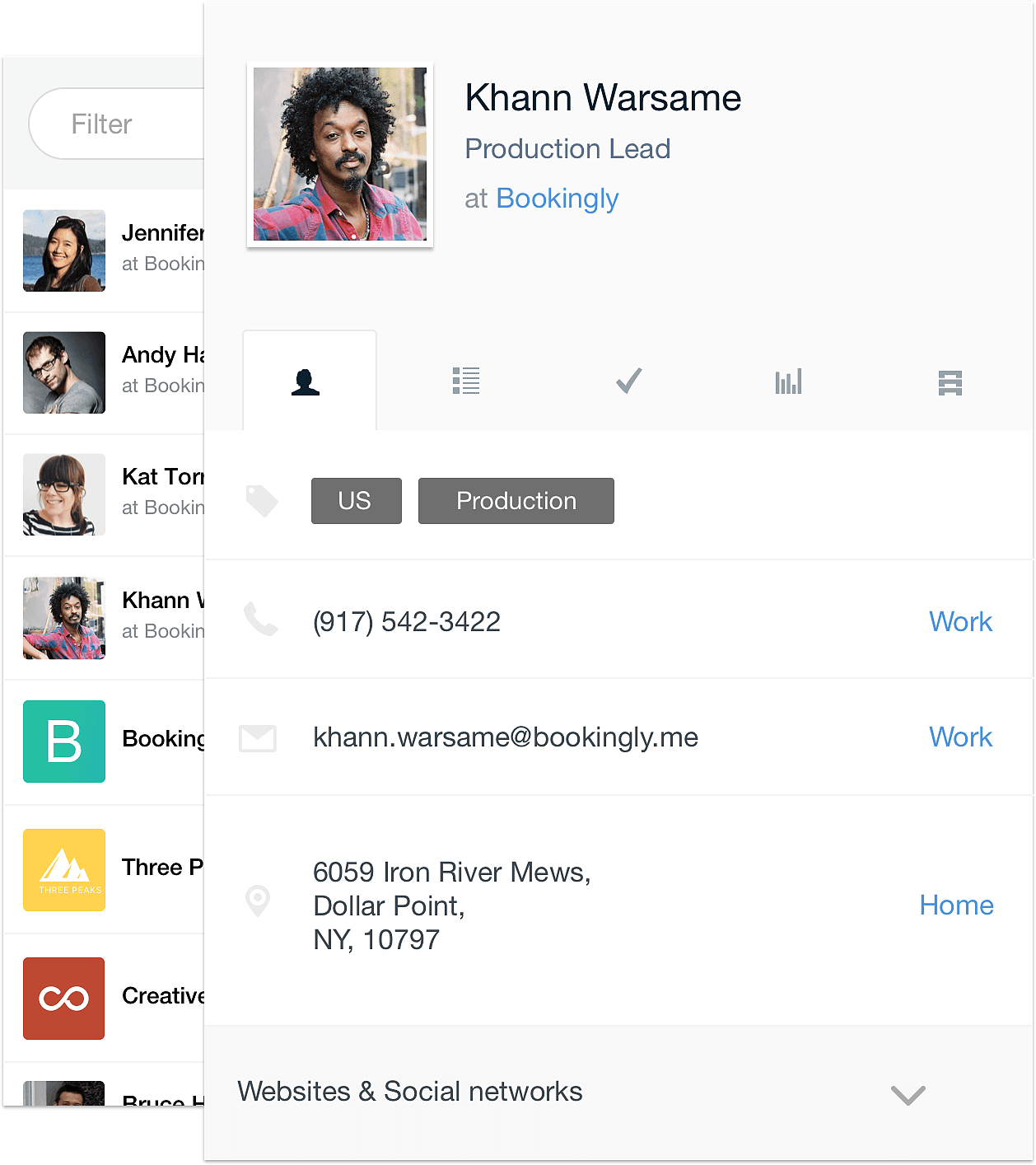Click Andy's avatar photo
This screenshot has width=1036, height=1165.
tap(64, 372)
